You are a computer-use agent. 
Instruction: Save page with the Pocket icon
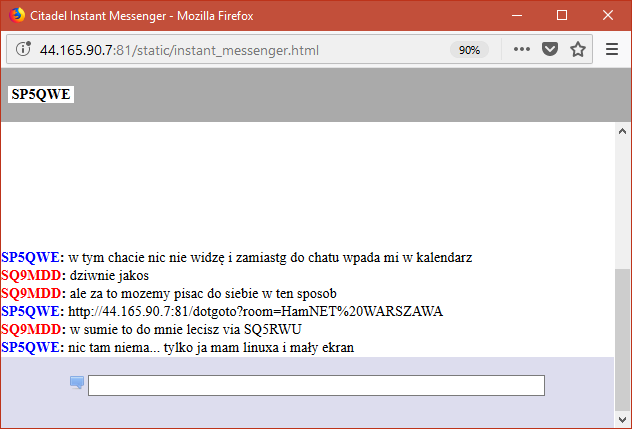coord(550,50)
